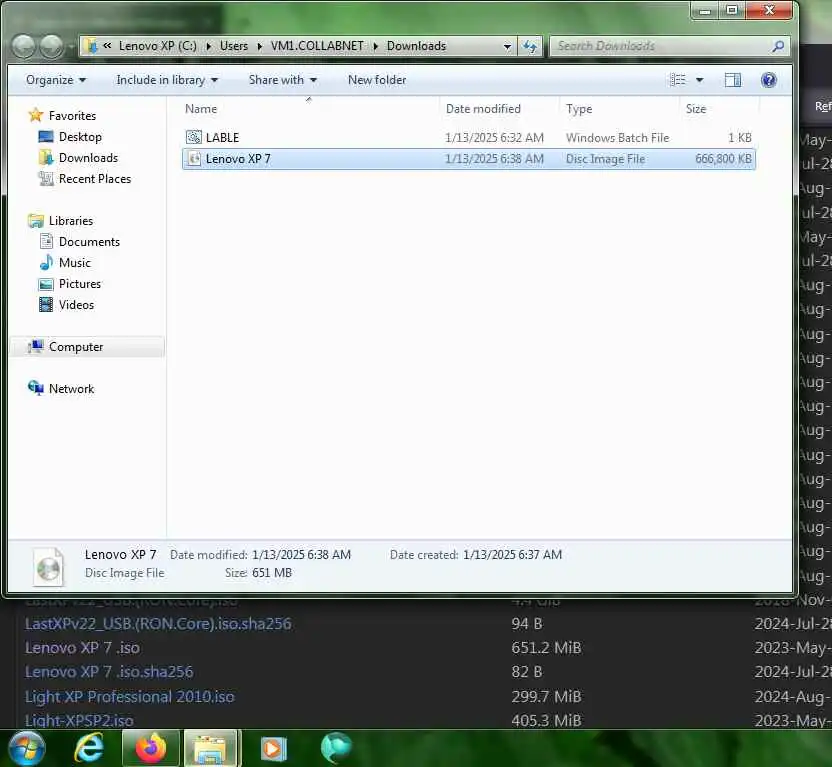Open Desktop under Favorites

(x=80, y=137)
